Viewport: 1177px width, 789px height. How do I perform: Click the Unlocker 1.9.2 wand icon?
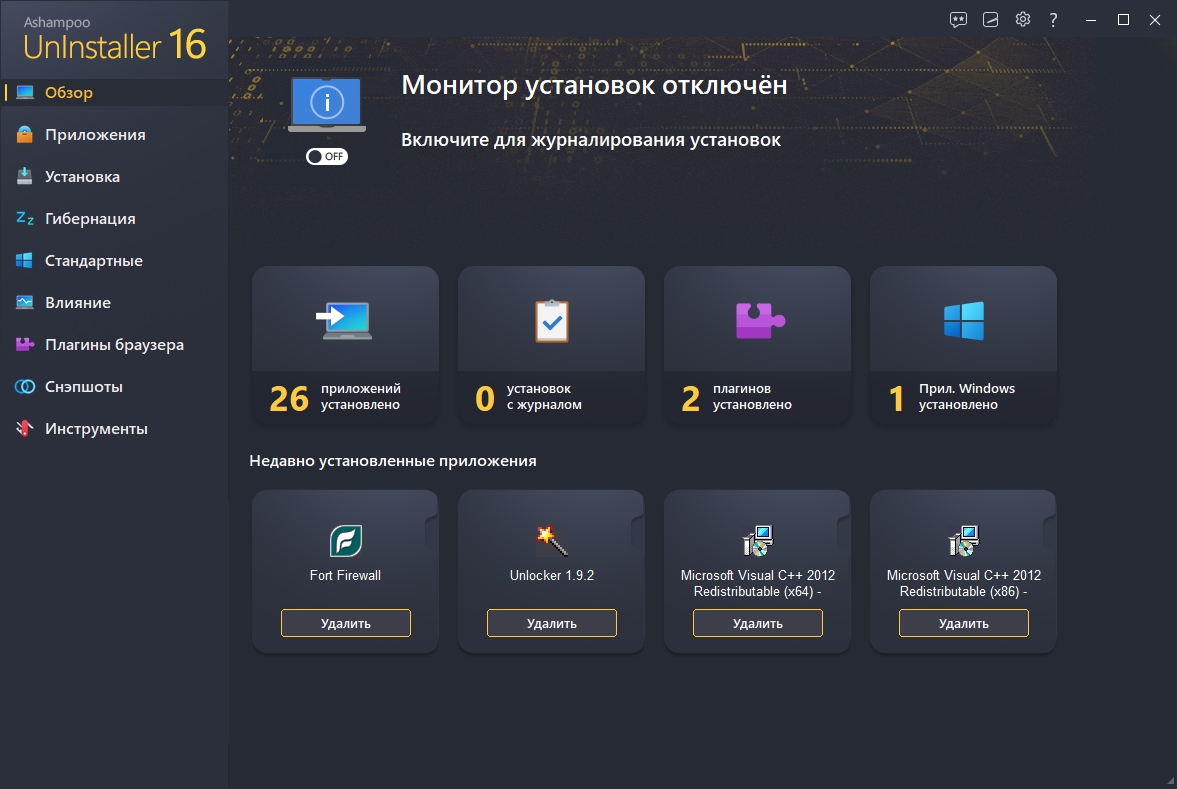click(551, 541)
